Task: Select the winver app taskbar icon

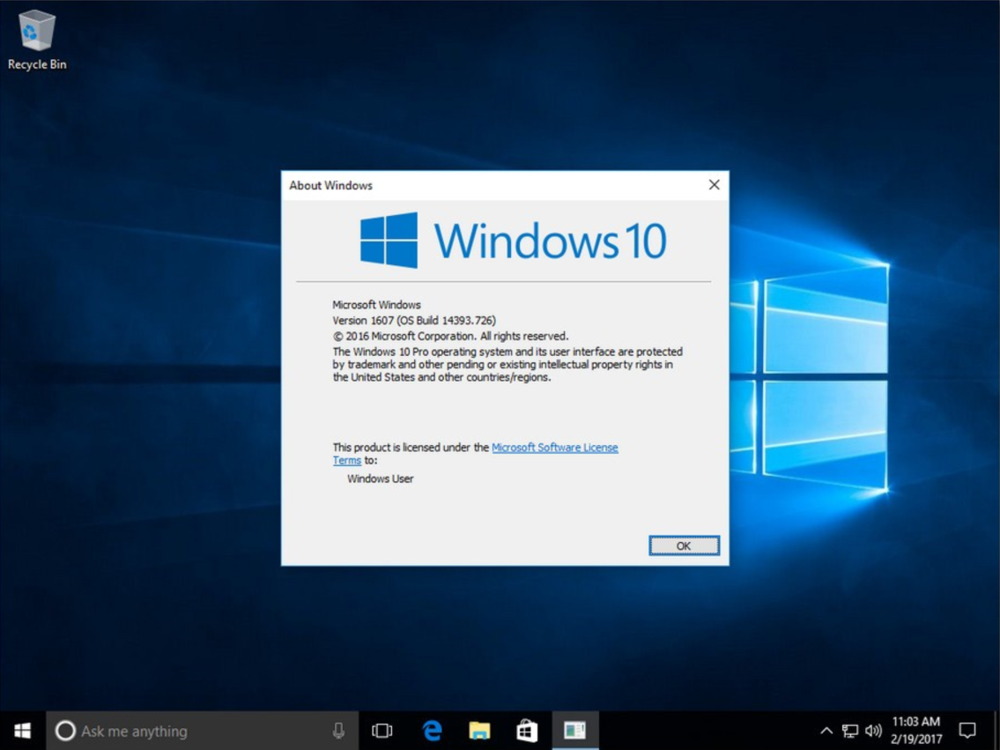Action: [x=575, y=731]
